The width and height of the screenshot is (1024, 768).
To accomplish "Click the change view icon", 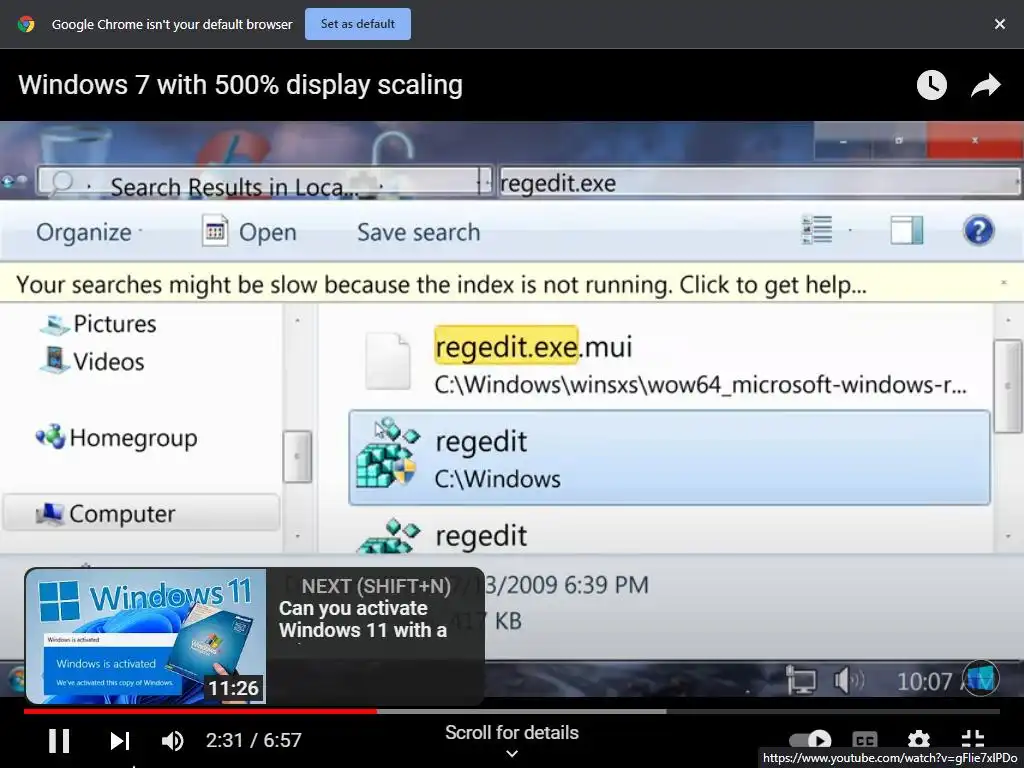I will click(x=816, y=231).
